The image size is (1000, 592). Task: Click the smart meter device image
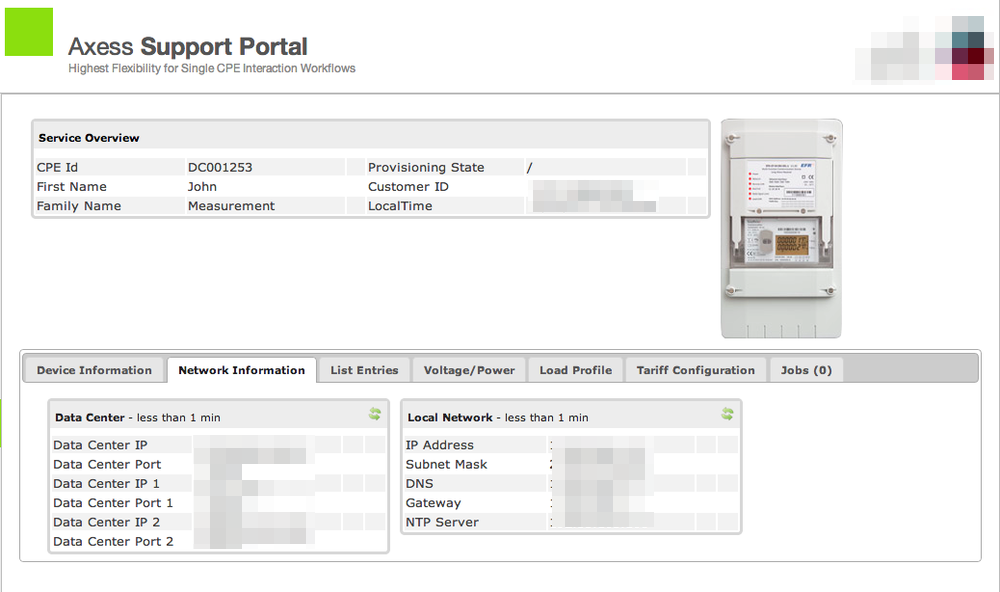tap(781, 228)
